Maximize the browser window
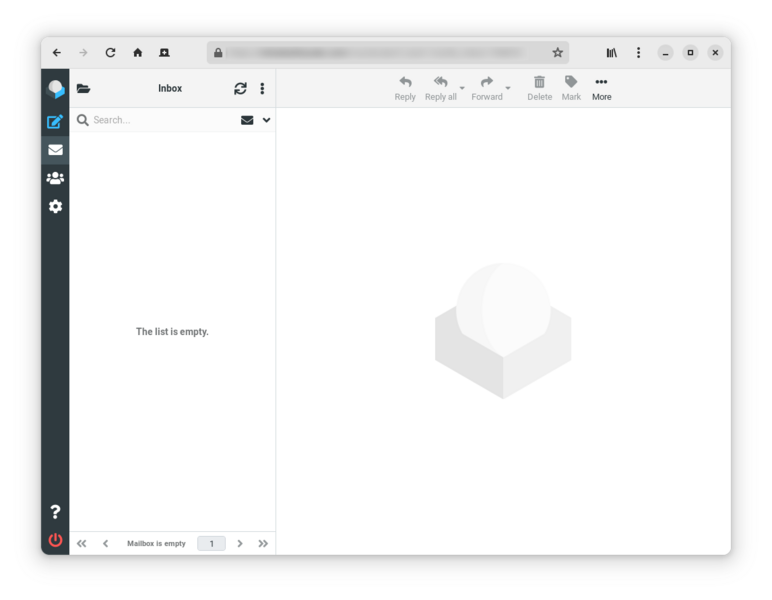The width and height of the screenshot is (772, 600). [690, 53]
